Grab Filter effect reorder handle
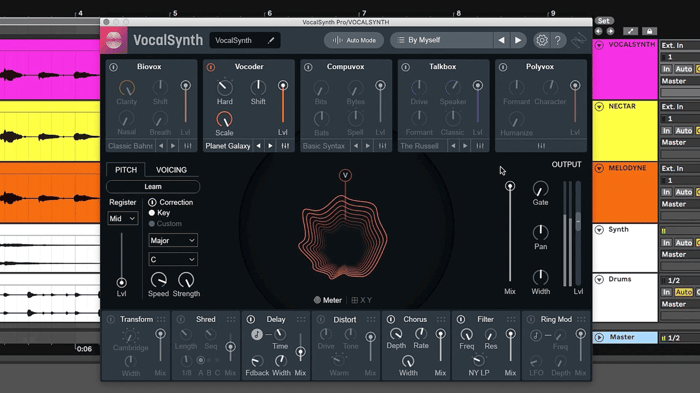 (x=511, y=319)
